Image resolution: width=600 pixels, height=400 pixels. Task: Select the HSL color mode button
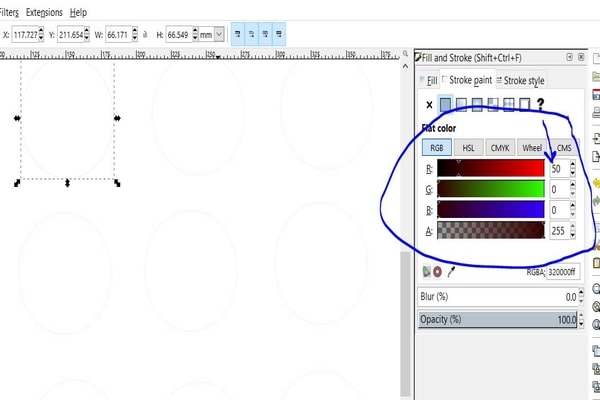tap(468, 148)
